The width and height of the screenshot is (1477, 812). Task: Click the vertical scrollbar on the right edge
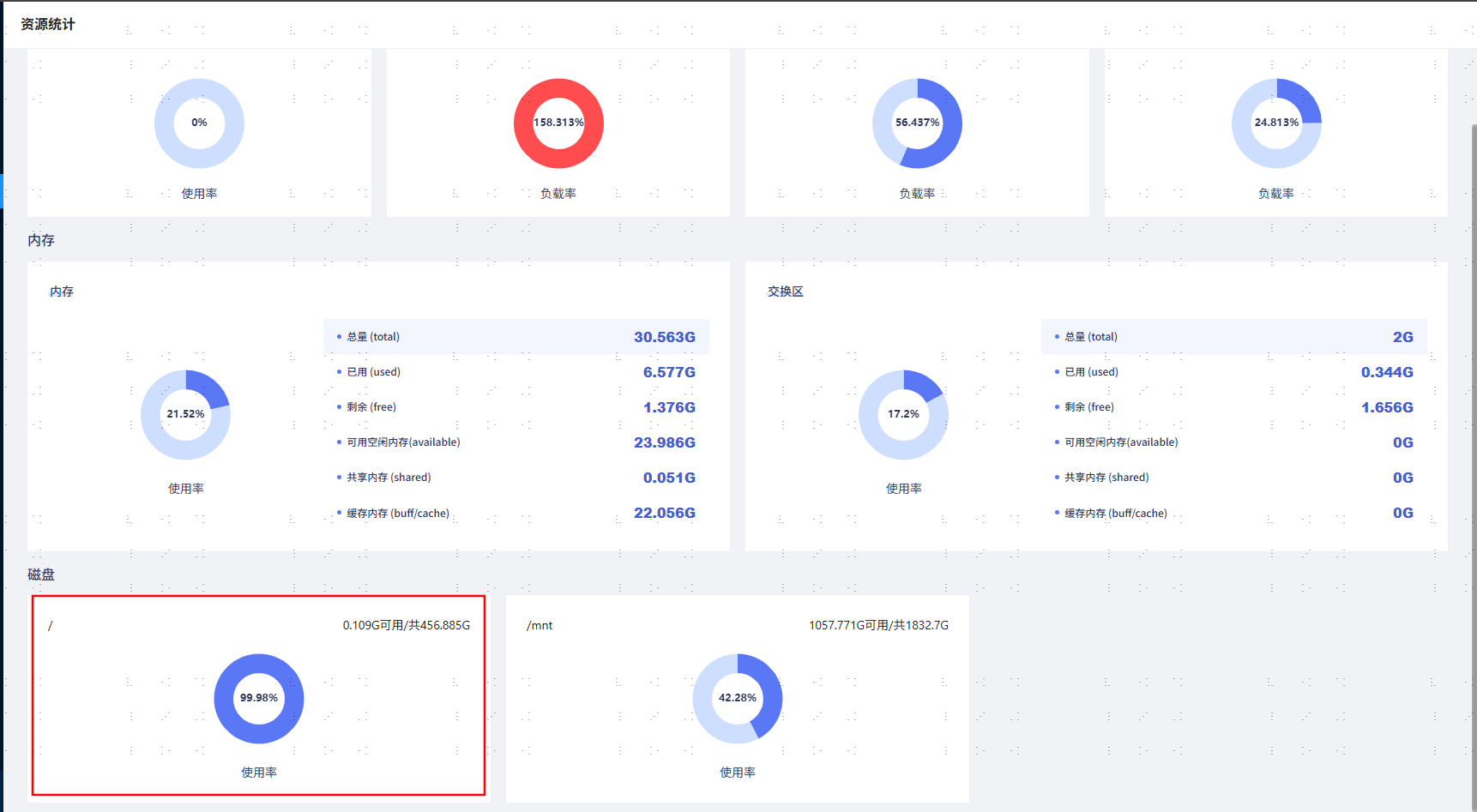[1474, 429]
